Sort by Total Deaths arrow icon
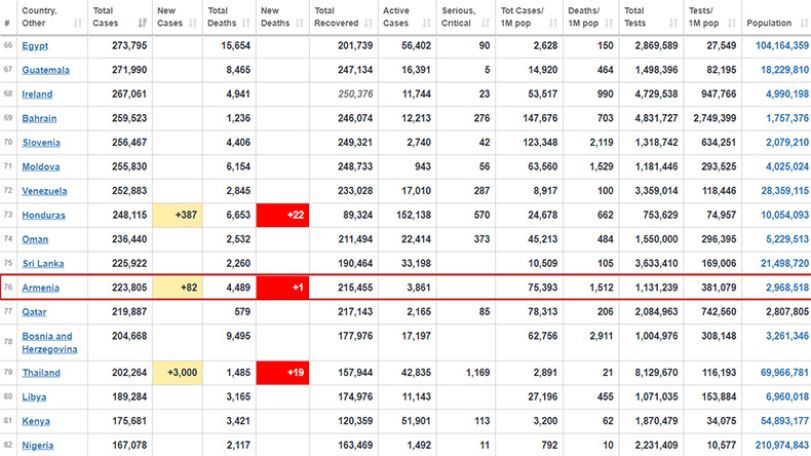The width and height of the screenshot is (811, 456). 246,23
